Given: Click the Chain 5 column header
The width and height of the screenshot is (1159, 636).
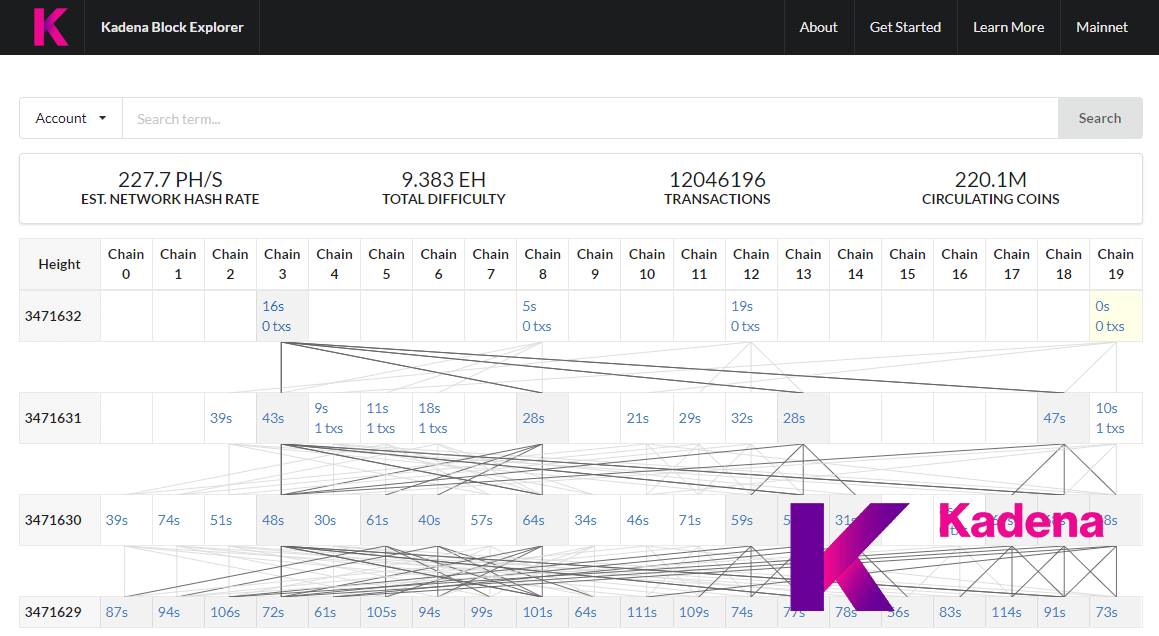Looking at the screenshot, I should pos(387,264).
